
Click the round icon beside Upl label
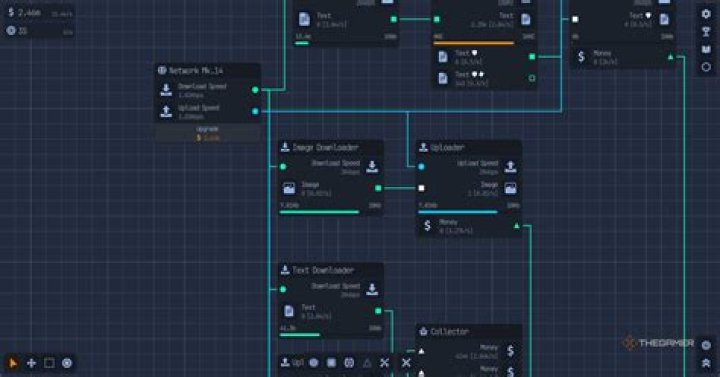click(x=314, y=363)
